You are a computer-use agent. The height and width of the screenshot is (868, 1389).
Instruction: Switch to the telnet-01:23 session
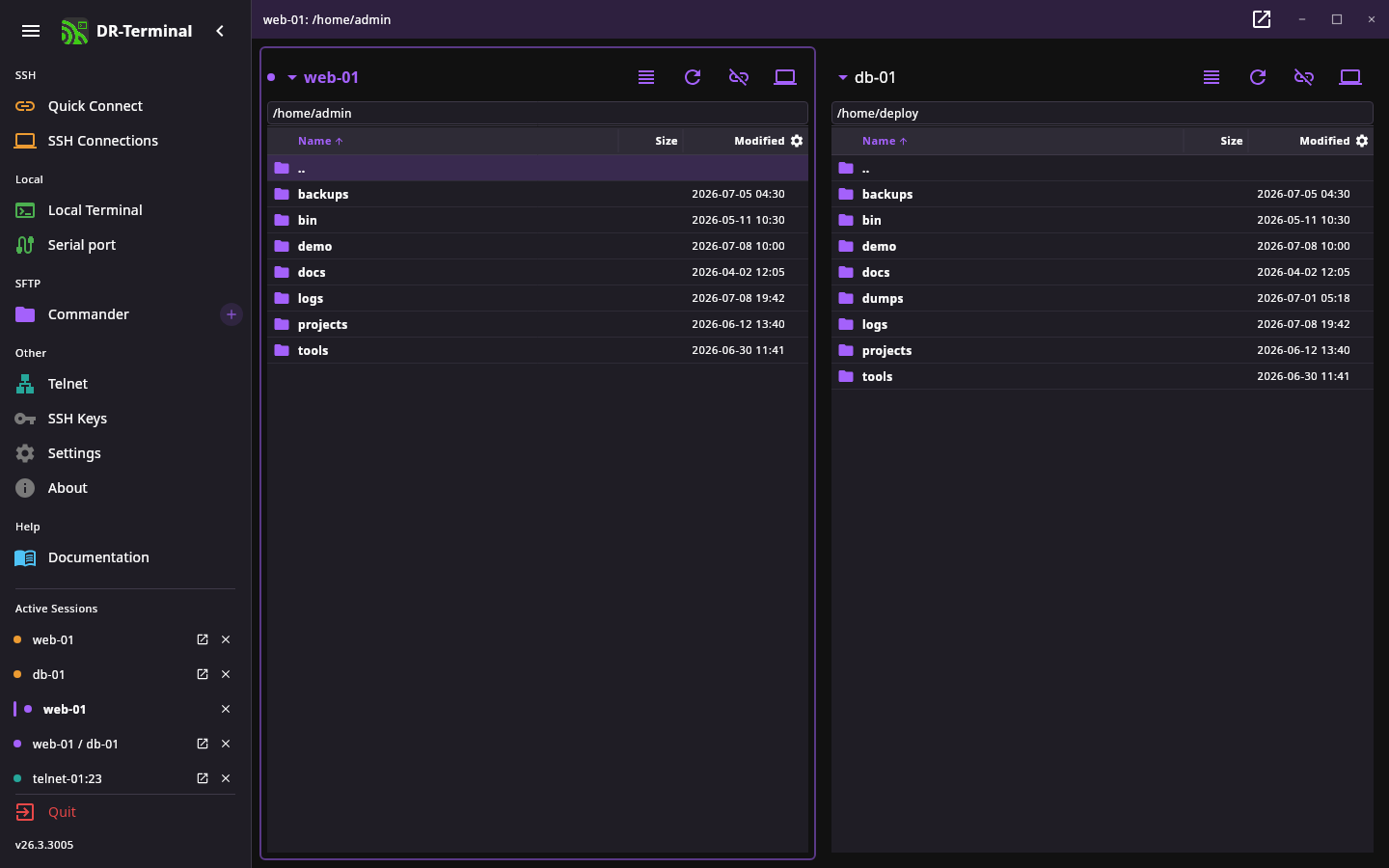coord(67,778)
